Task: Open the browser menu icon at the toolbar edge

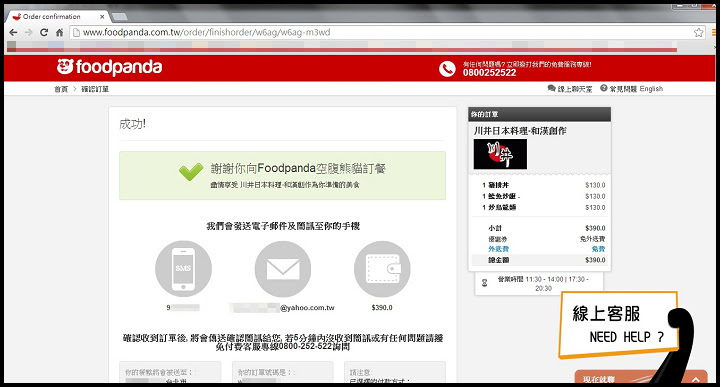Action: point(714,33)
